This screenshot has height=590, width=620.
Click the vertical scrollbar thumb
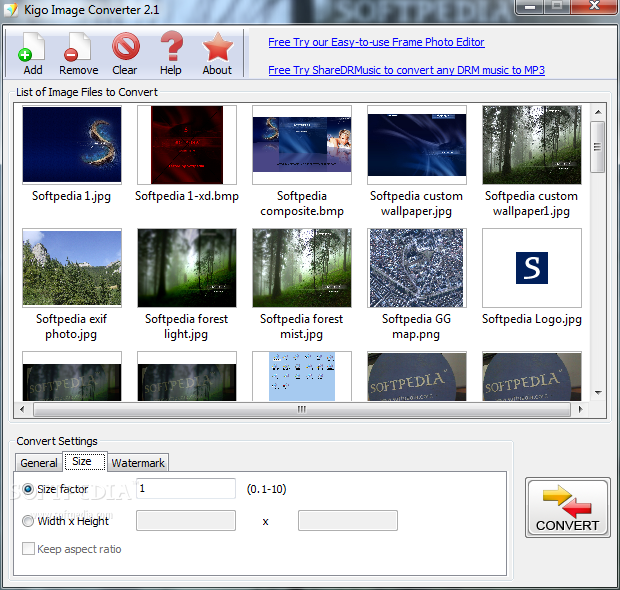[x=598, y=147]
